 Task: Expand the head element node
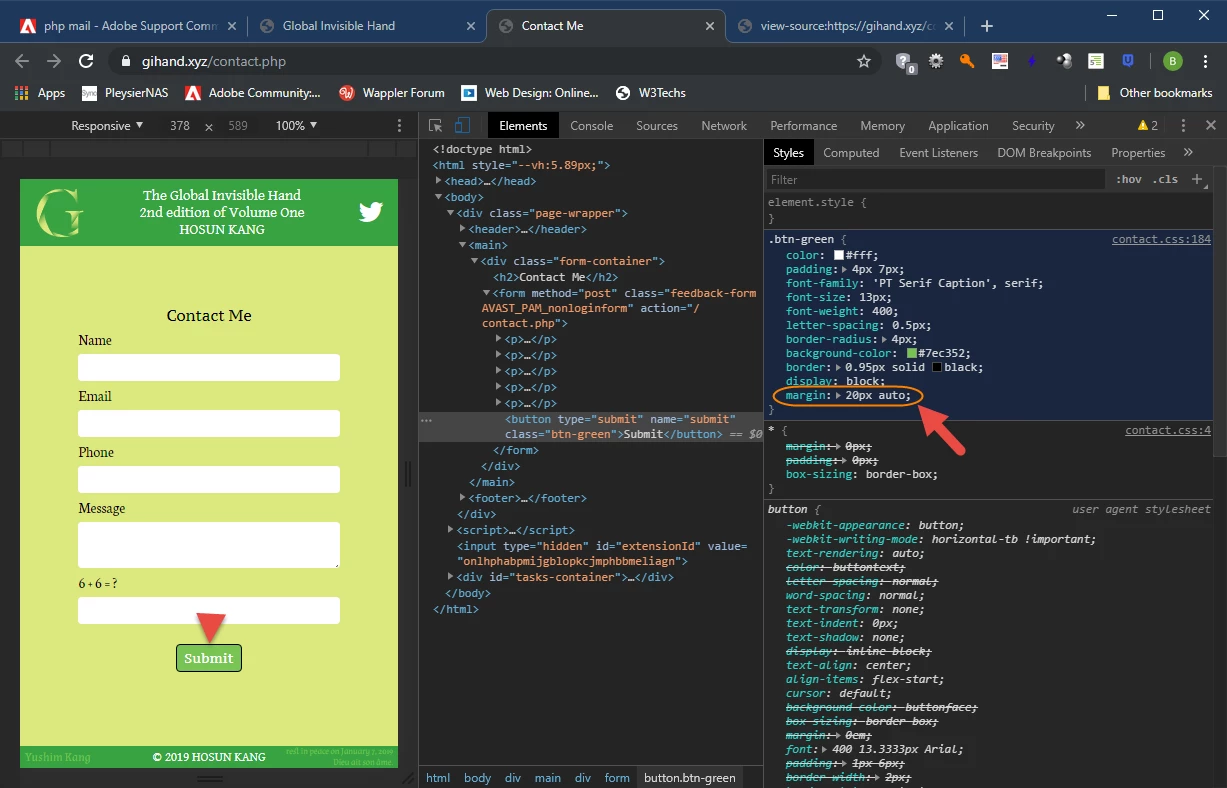[x=439, y=181]
